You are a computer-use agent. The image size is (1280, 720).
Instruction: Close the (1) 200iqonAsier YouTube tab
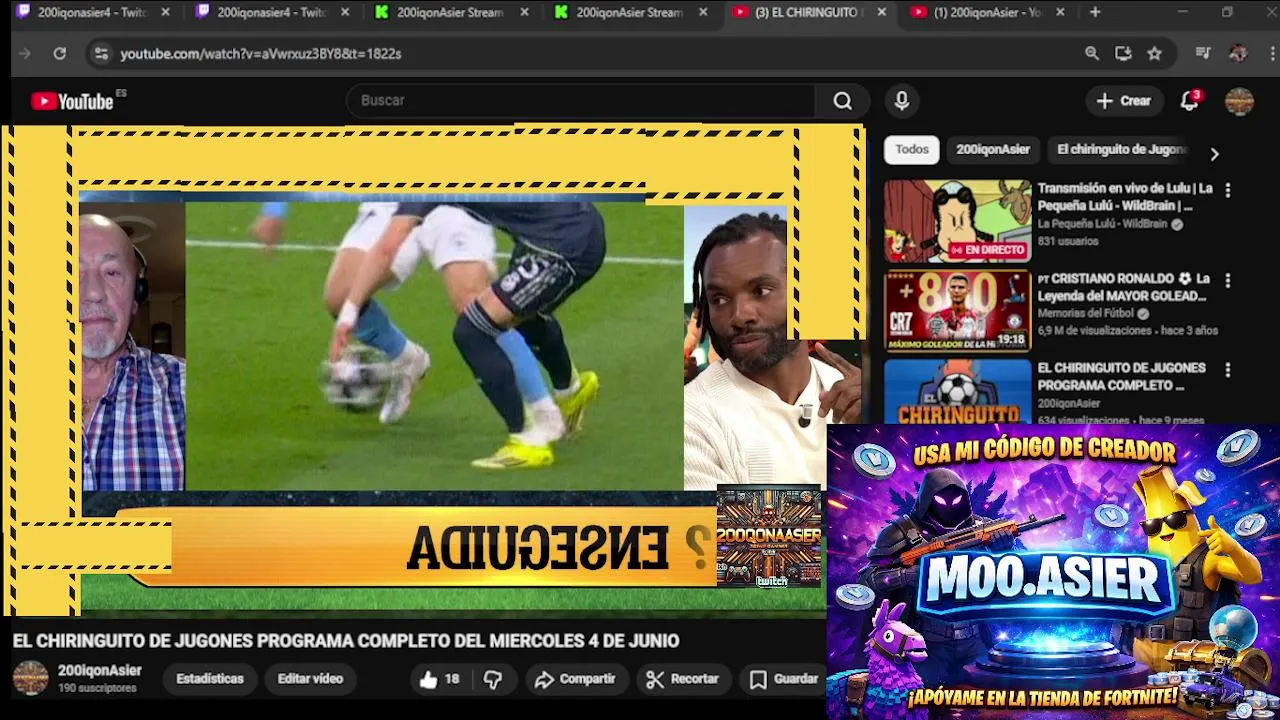click(1060, 13)
